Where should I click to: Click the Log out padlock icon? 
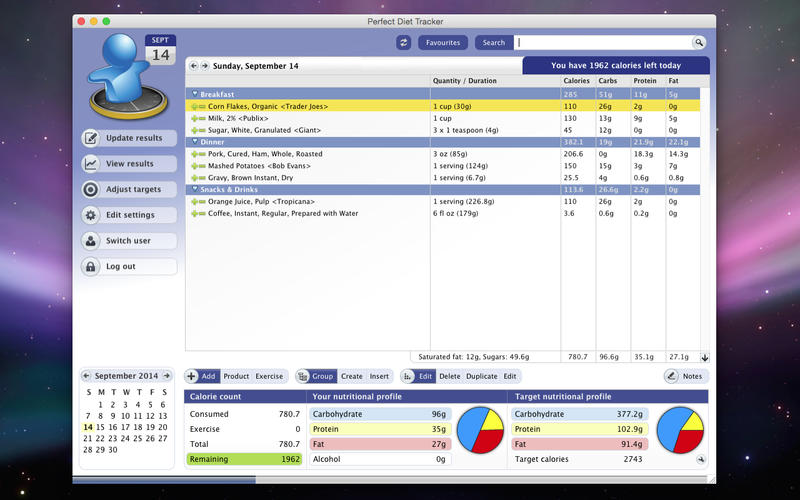coord(91,267)
